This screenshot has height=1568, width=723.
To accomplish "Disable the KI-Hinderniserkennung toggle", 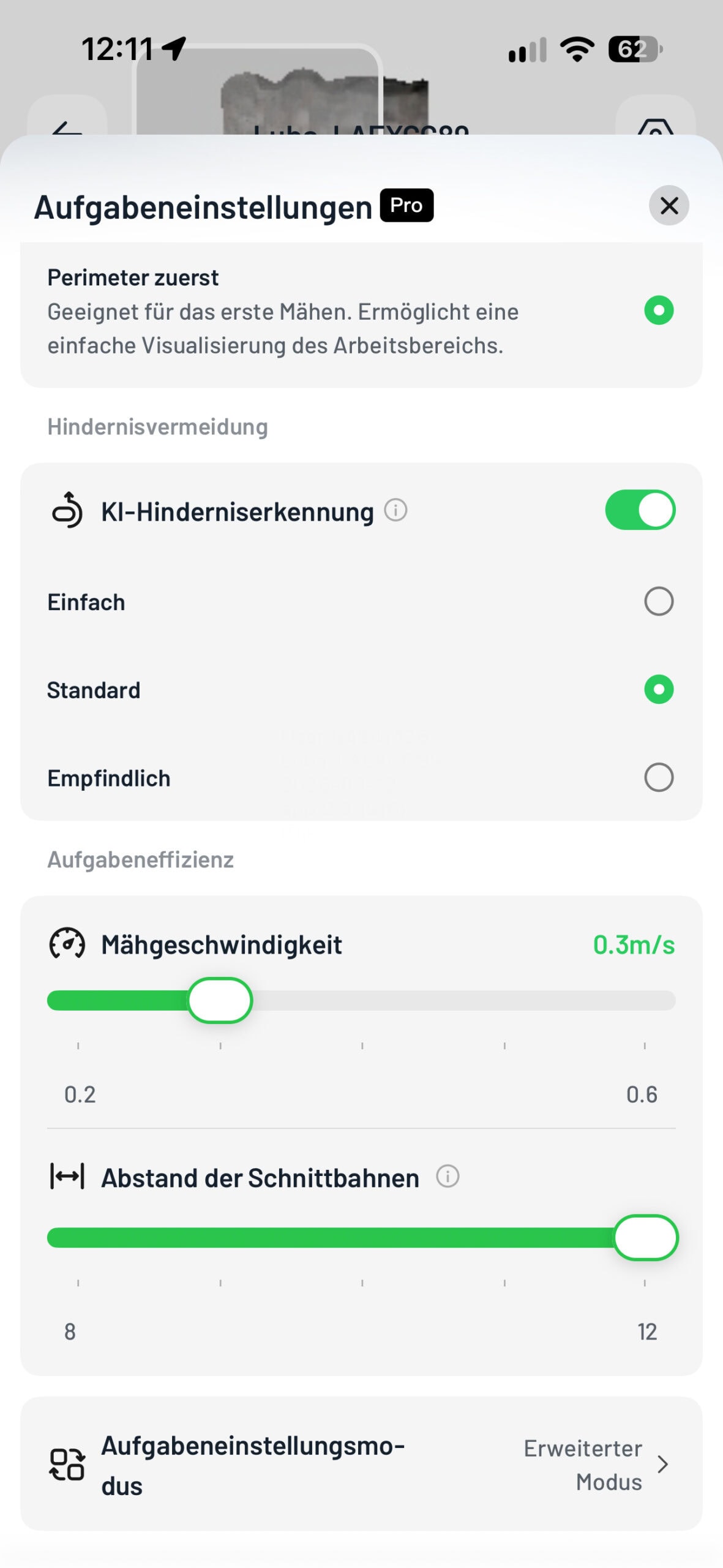I will coord(640,510).
